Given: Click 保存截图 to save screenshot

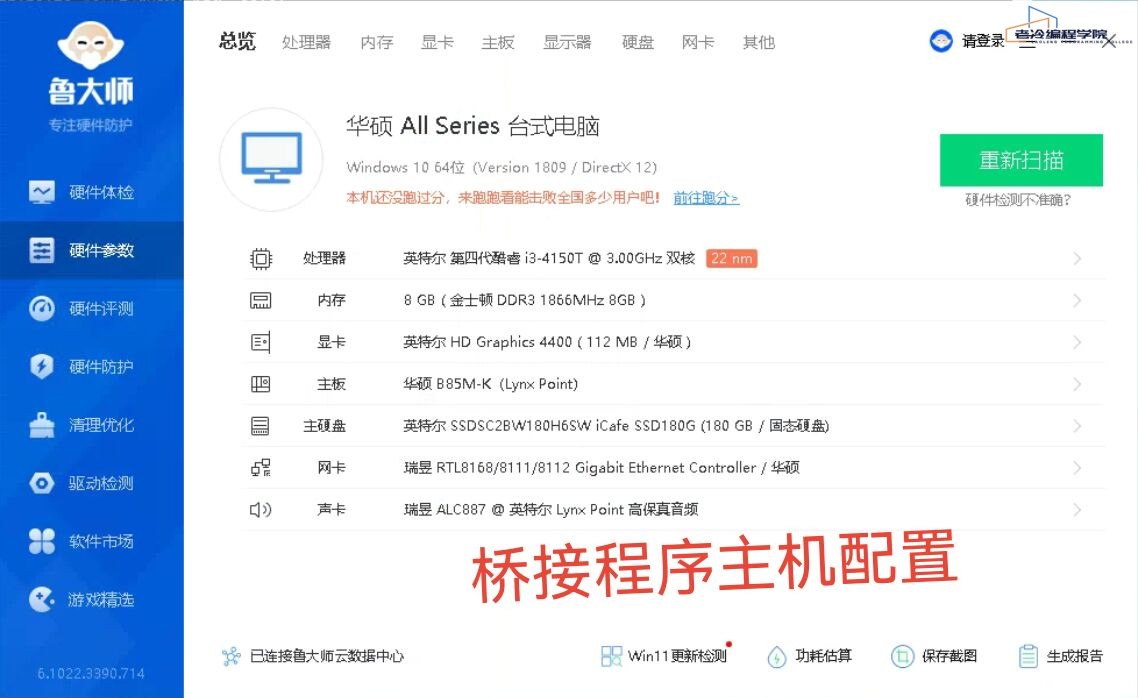Looking at the screenshot, I should 934,656.
